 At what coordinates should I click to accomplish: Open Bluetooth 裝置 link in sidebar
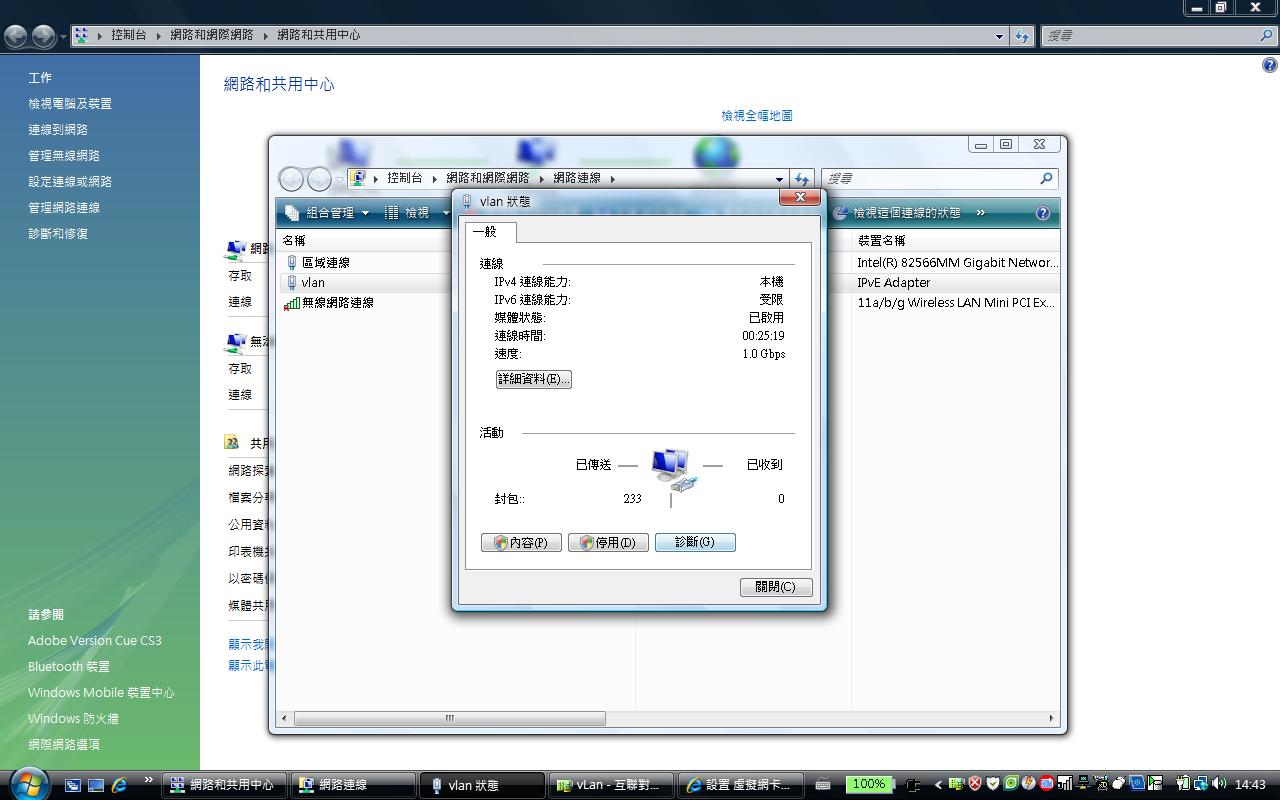coord(69,667)
